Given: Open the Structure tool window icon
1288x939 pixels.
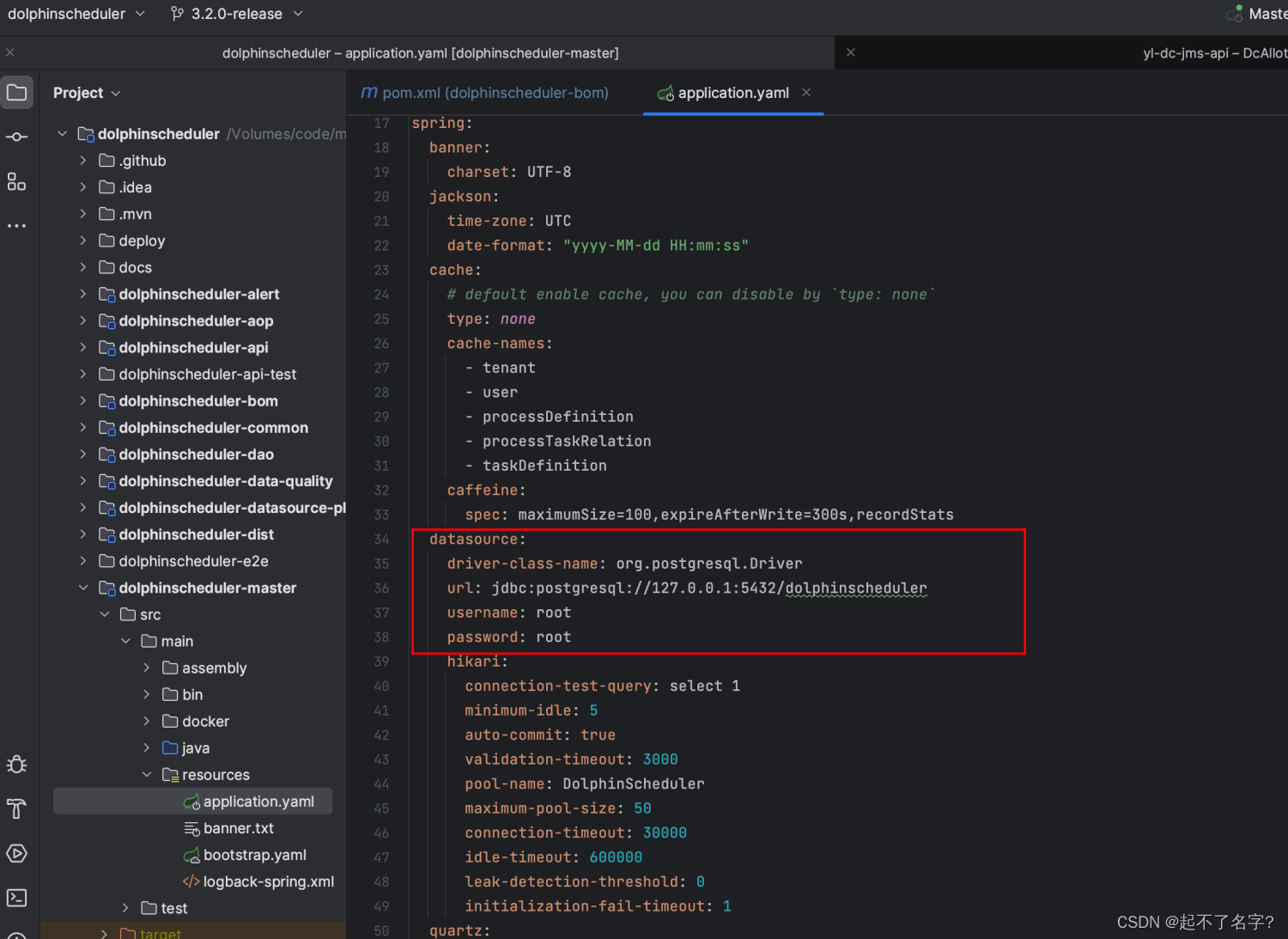Looking at the screenshot, I should coord(17,181).
